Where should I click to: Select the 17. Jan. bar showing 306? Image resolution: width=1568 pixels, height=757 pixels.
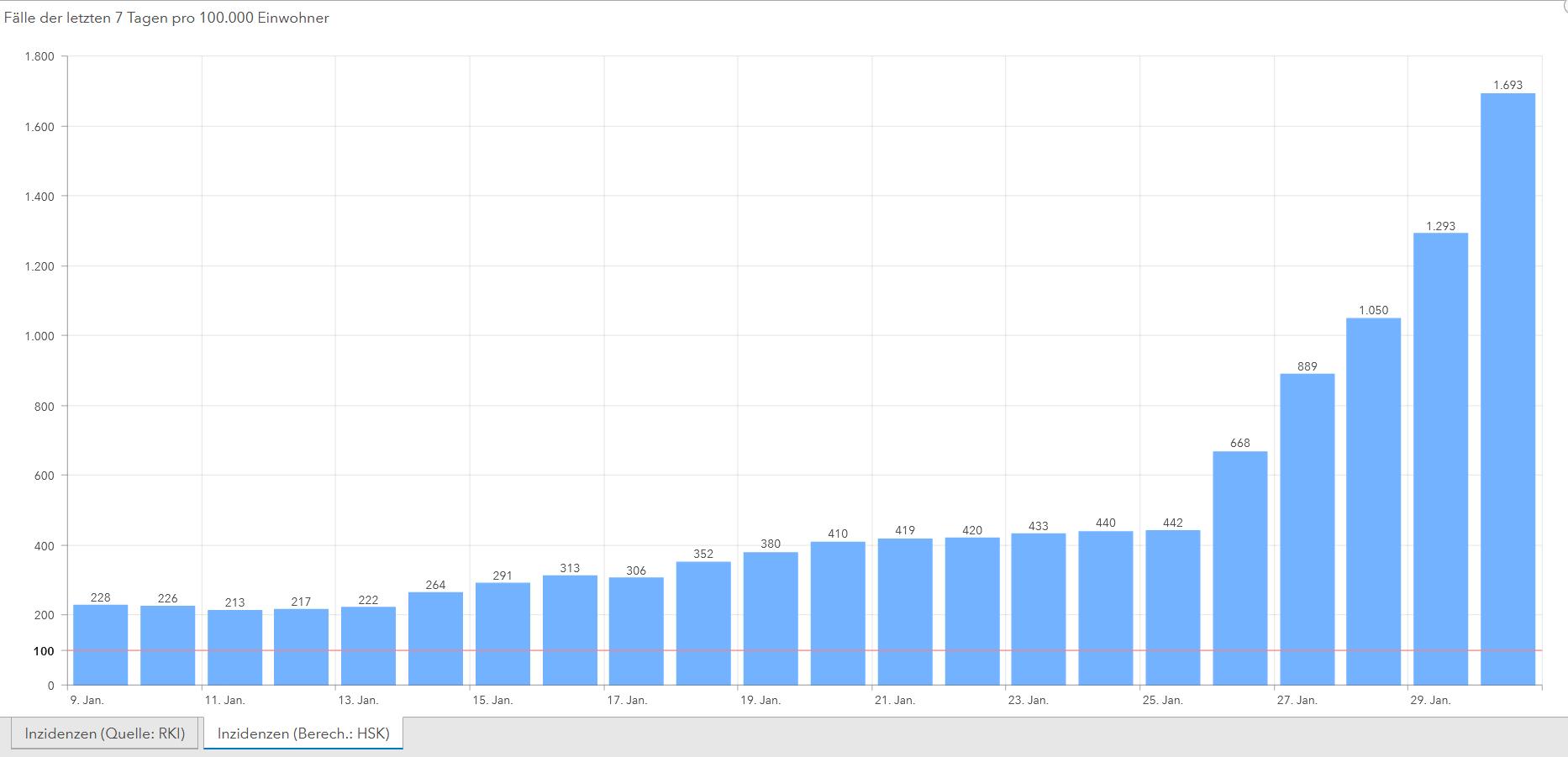coord(636,631)
